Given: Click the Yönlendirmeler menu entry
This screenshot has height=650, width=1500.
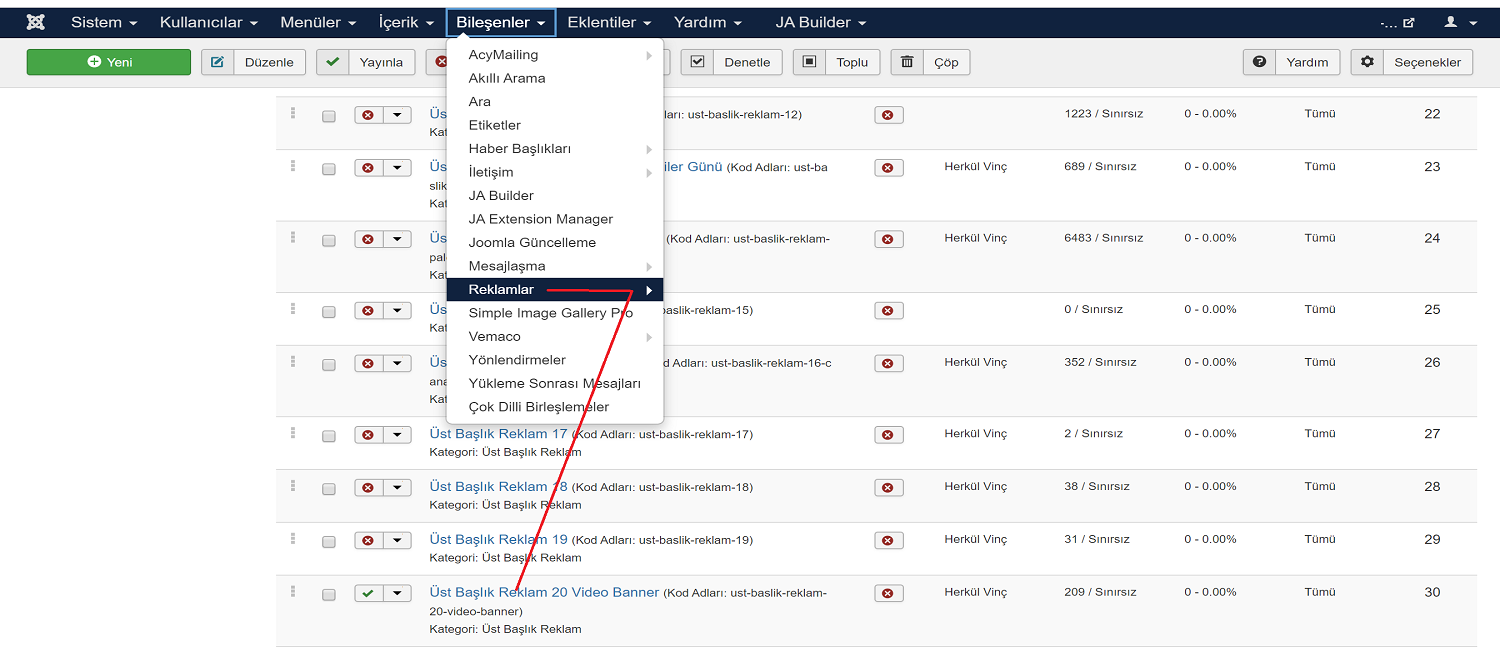Looking at the screenshot, I should point(517,360).
